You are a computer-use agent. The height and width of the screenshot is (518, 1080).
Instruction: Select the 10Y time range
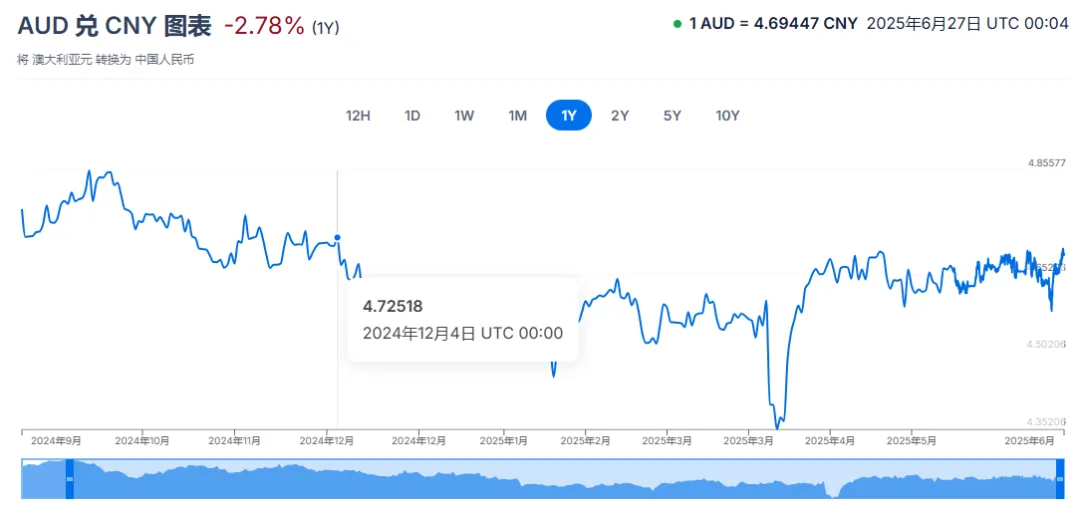pyautogui.click(x=727, y=116)
